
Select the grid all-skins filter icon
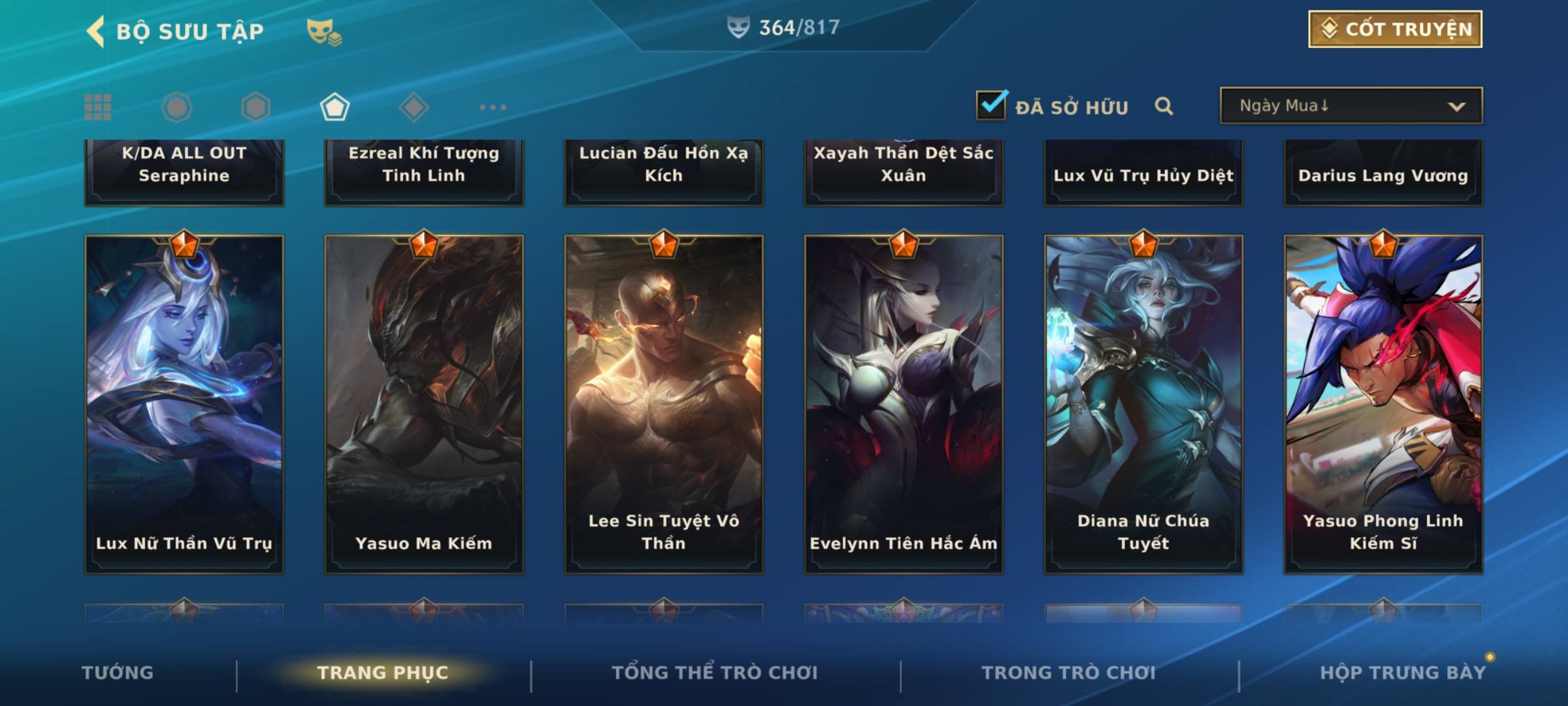(x=98, y=107)
